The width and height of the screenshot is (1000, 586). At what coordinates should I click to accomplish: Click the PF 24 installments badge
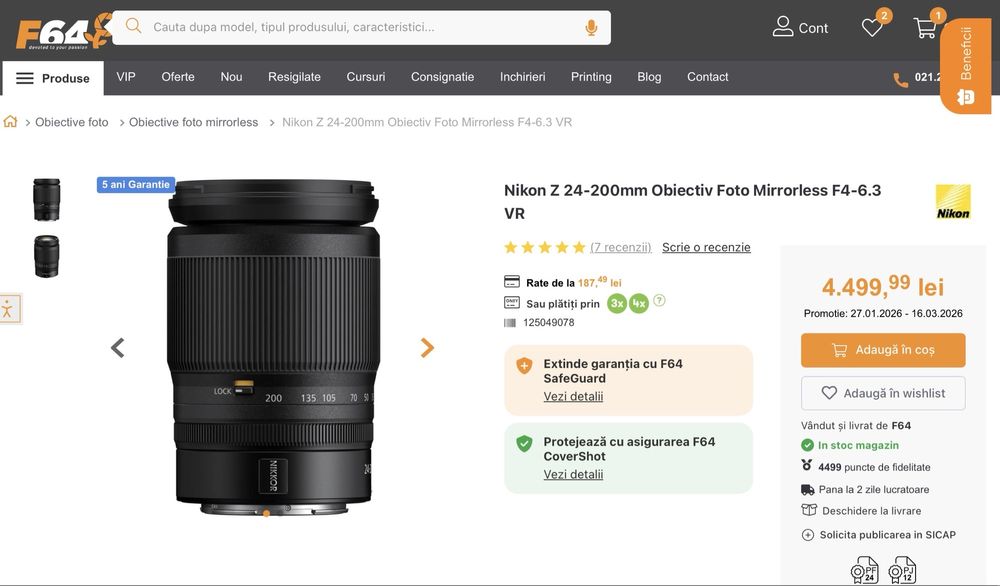[x=865, y=571]
